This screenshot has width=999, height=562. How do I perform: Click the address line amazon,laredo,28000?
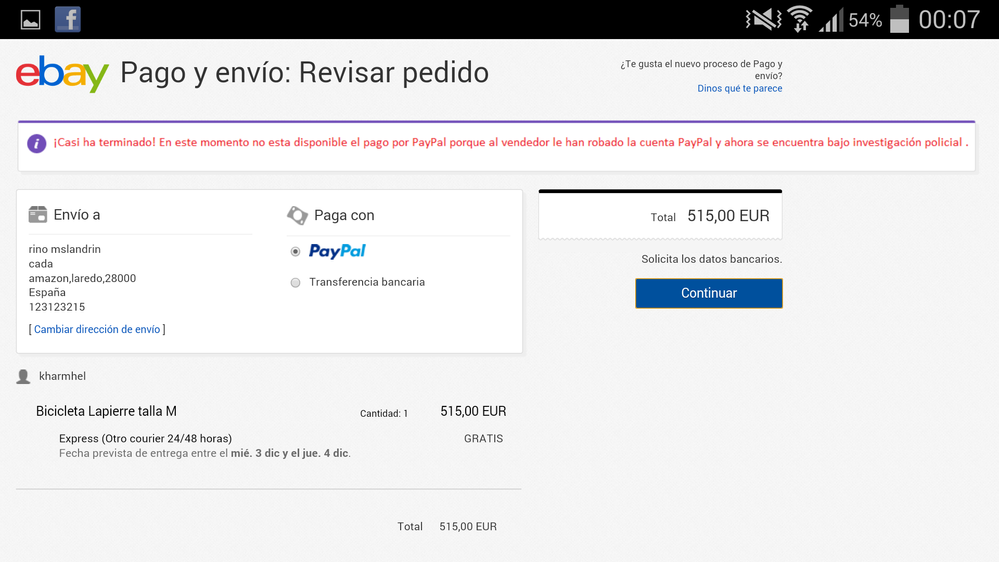pyautogui.click(x=82, y=278)
